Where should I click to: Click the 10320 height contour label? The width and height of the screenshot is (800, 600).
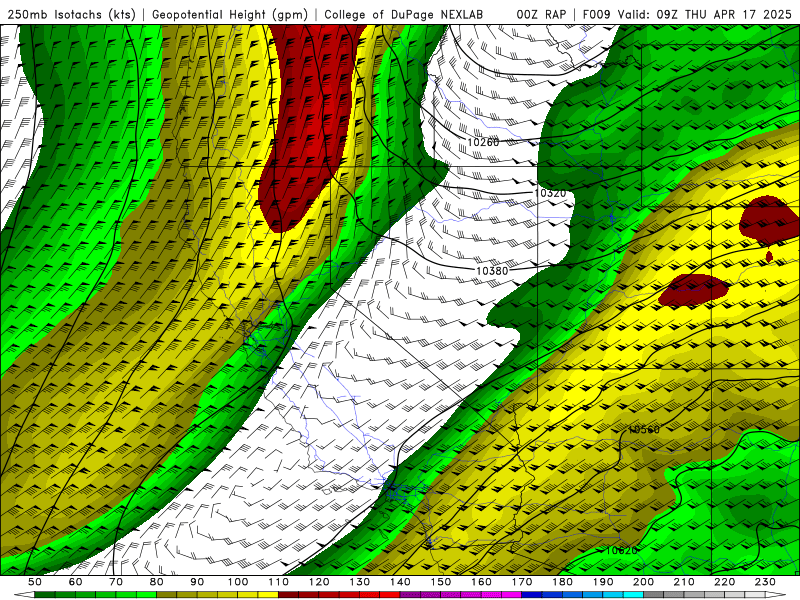551,193
